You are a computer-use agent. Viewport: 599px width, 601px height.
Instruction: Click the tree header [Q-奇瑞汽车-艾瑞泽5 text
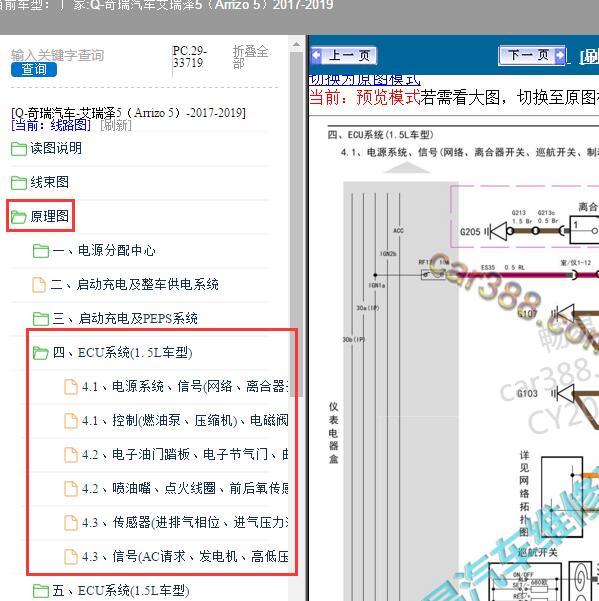(128, 113)
